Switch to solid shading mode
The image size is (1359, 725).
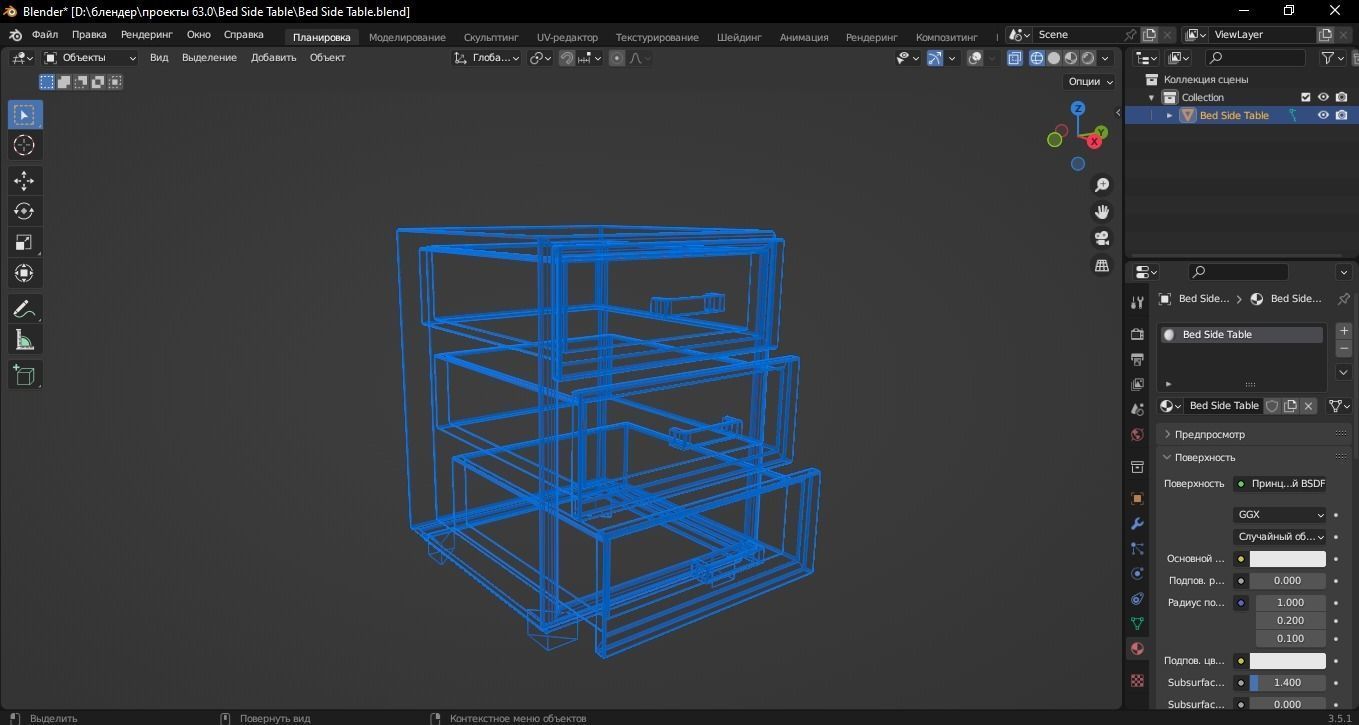(1054, 58)
